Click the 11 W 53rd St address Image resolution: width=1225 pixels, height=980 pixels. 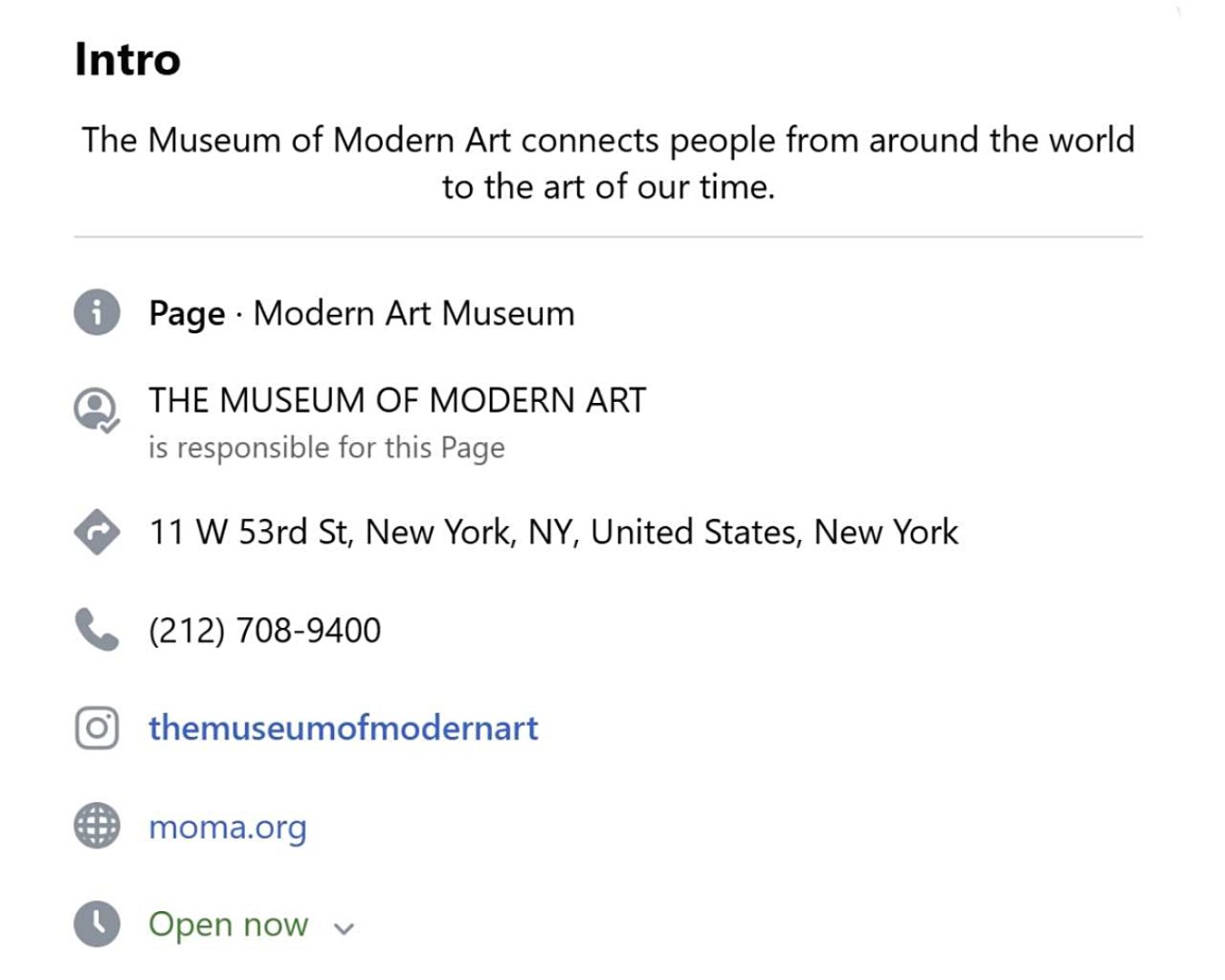tap(554, 532)
